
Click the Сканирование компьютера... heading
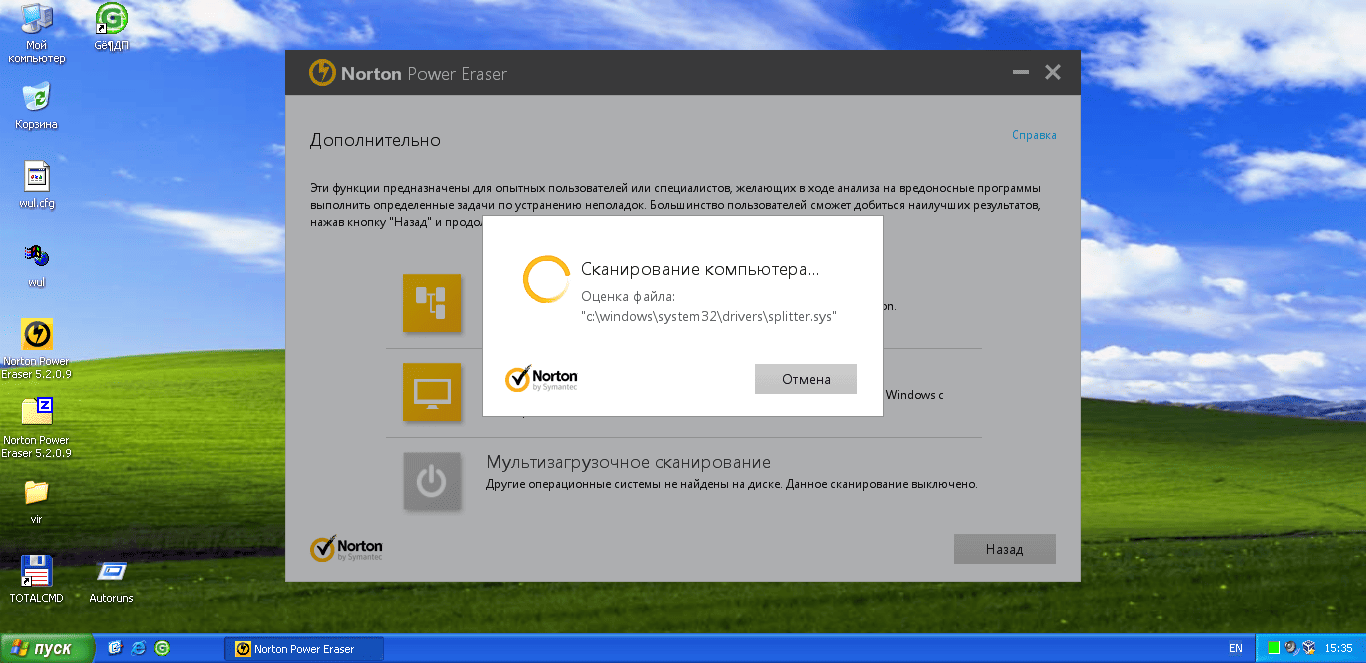click(700, 270)
